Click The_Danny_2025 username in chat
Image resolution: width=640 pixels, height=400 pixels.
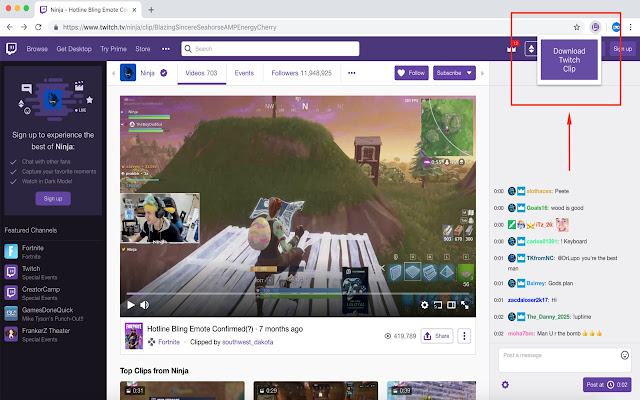pos(547,317)
